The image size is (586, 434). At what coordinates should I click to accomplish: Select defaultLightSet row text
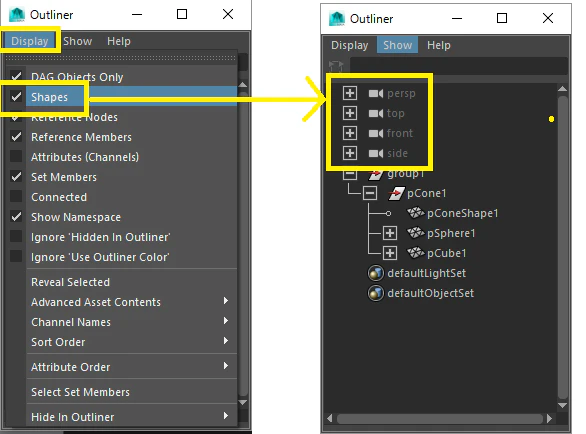(x=426, y=273)
